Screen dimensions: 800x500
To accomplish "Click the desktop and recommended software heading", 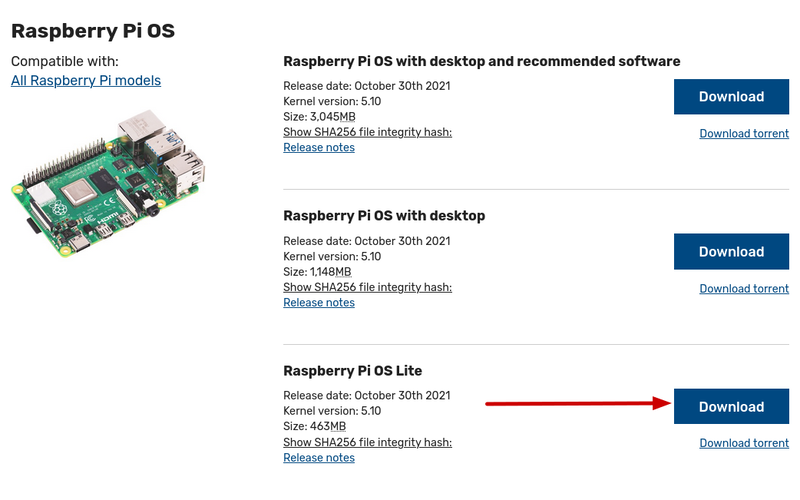I will pyautogui.click(x=481, y=61).
